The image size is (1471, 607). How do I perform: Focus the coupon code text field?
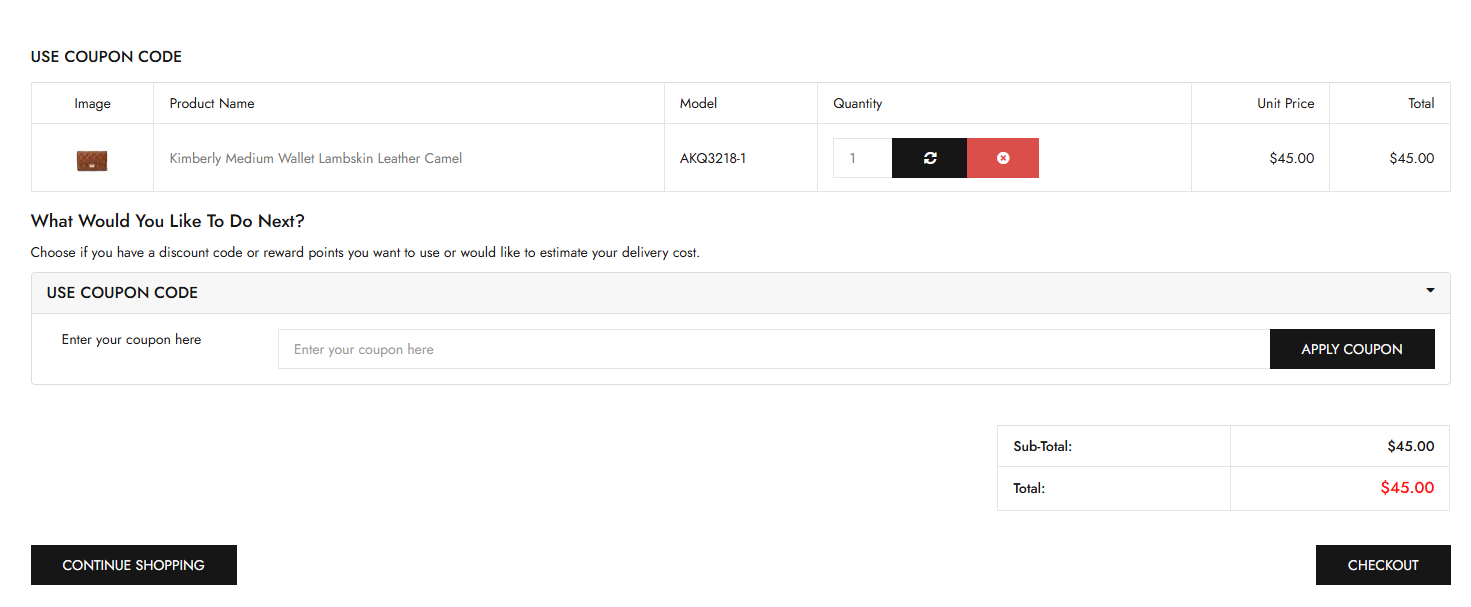tap(774, 349)
